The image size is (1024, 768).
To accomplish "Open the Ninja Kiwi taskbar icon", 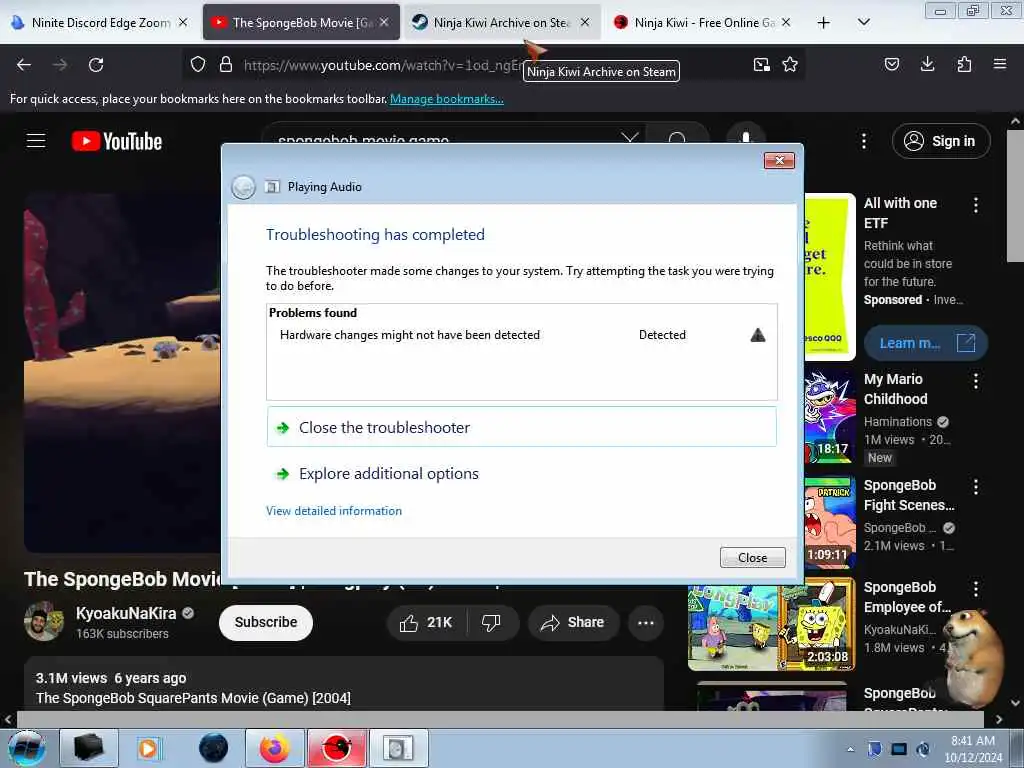I will pos(337,748).
